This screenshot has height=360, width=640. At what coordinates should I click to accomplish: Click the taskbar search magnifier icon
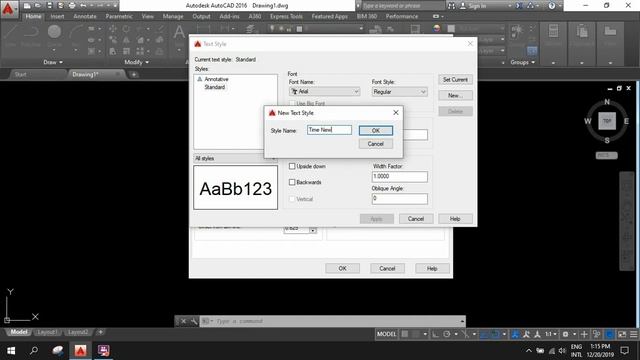tap(34, 351)
